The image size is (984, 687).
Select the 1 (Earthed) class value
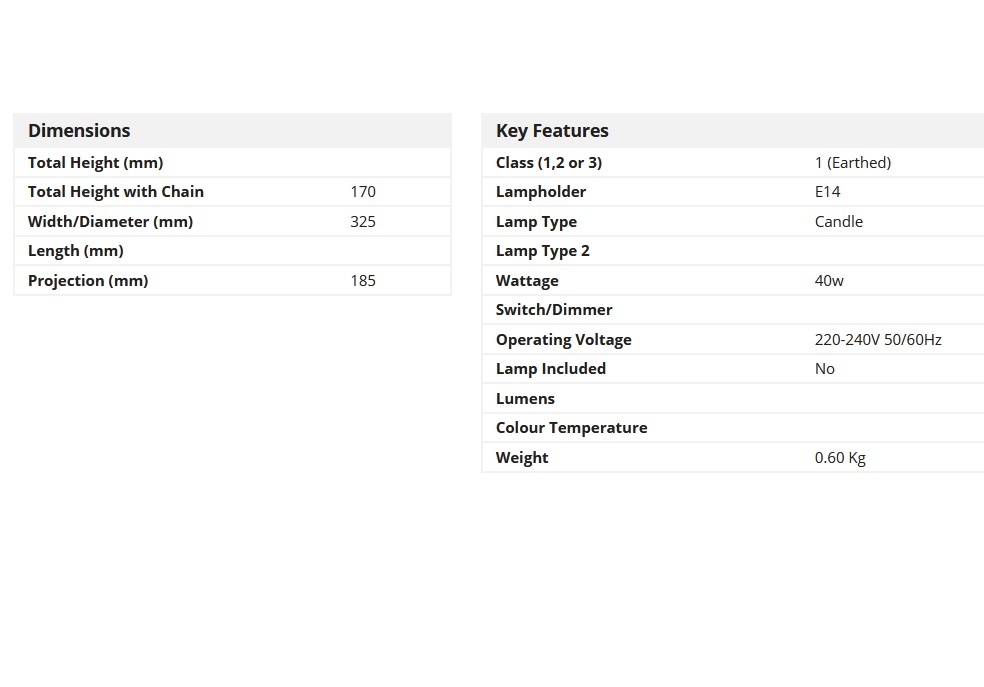tap(853, 162)
